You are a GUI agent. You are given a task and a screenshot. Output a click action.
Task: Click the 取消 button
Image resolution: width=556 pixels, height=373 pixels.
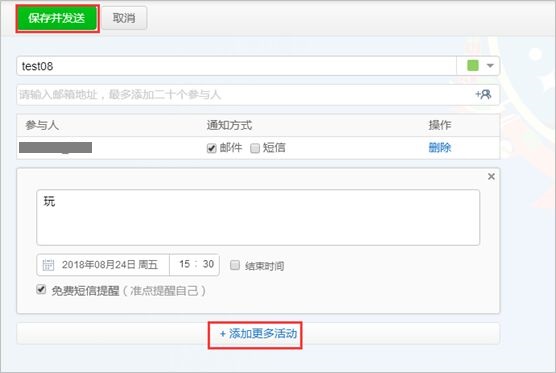coord(124,18)
